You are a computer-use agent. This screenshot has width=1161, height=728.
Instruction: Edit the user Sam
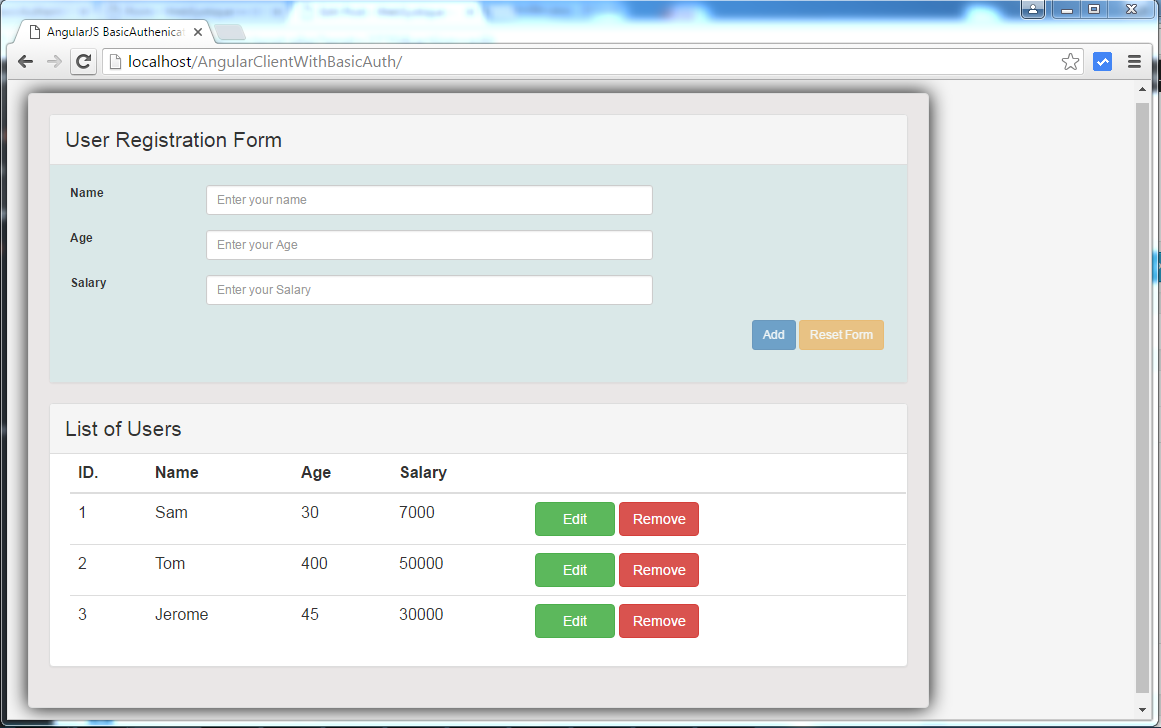[x=574, y=518]
